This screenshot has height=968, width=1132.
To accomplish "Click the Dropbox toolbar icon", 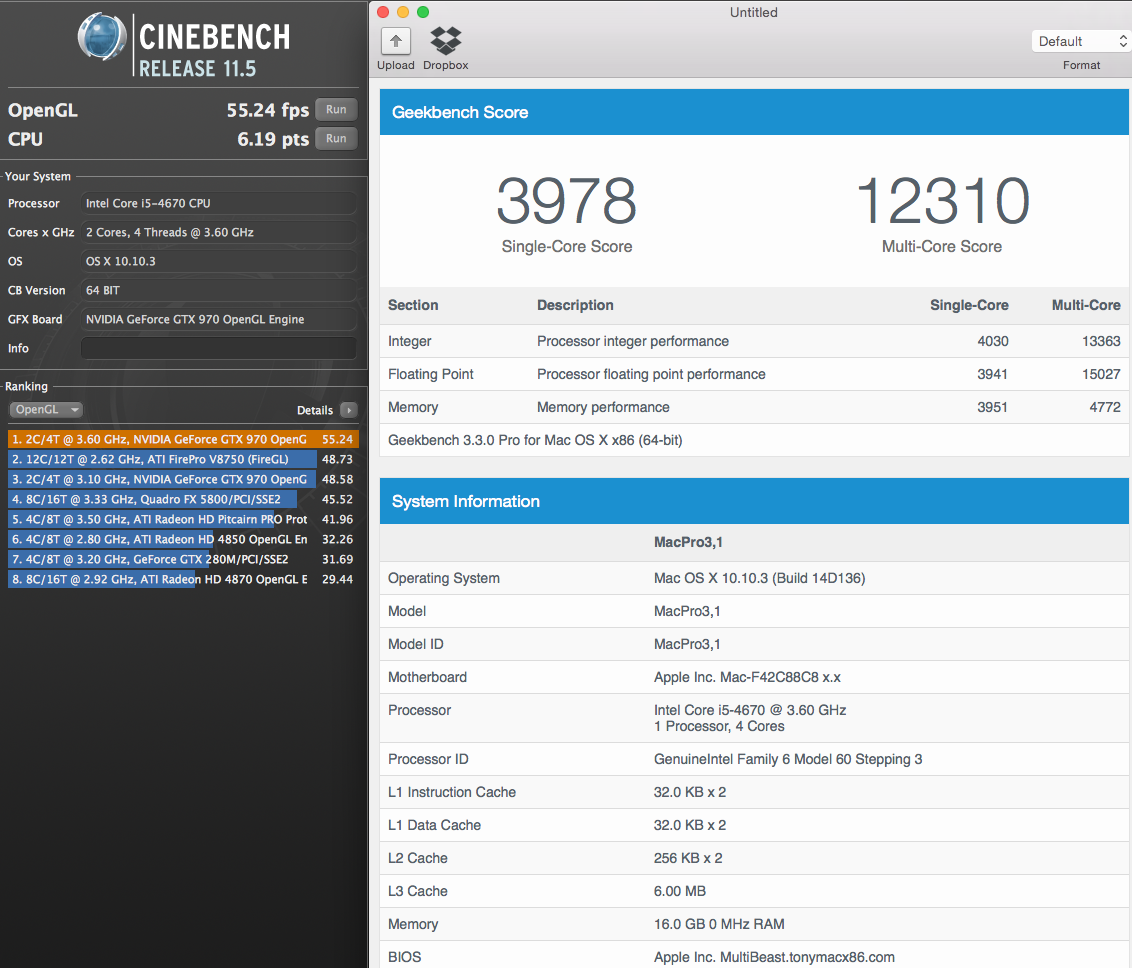I will tap(445, 41).
